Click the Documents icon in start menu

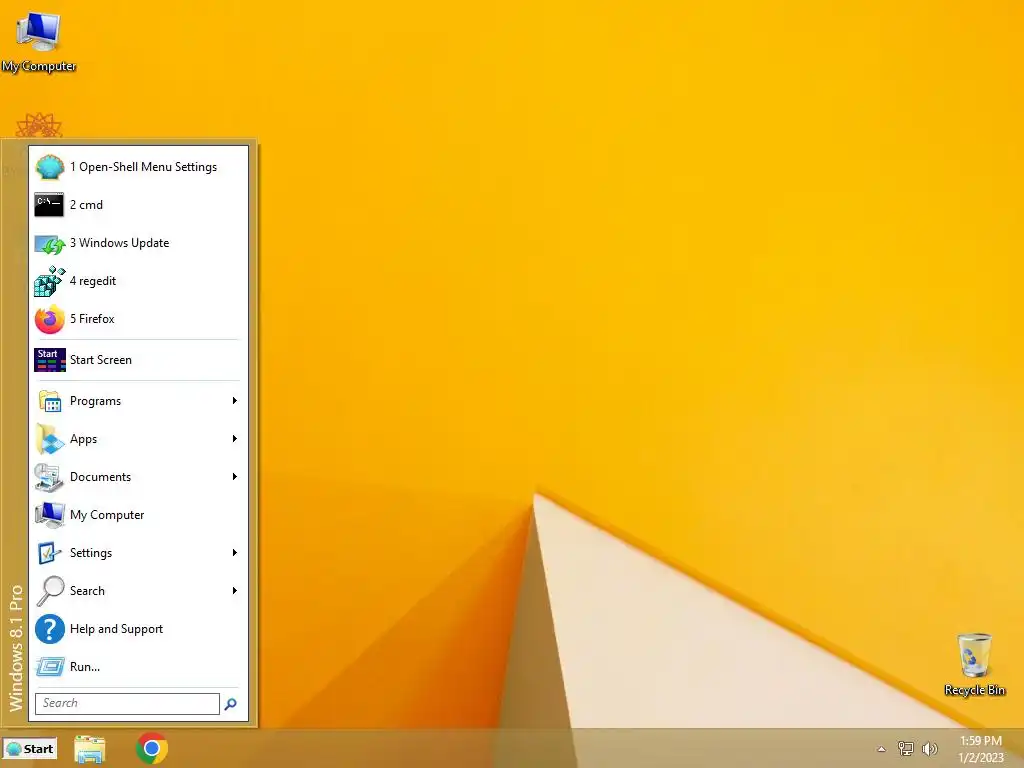click(50, 477)
